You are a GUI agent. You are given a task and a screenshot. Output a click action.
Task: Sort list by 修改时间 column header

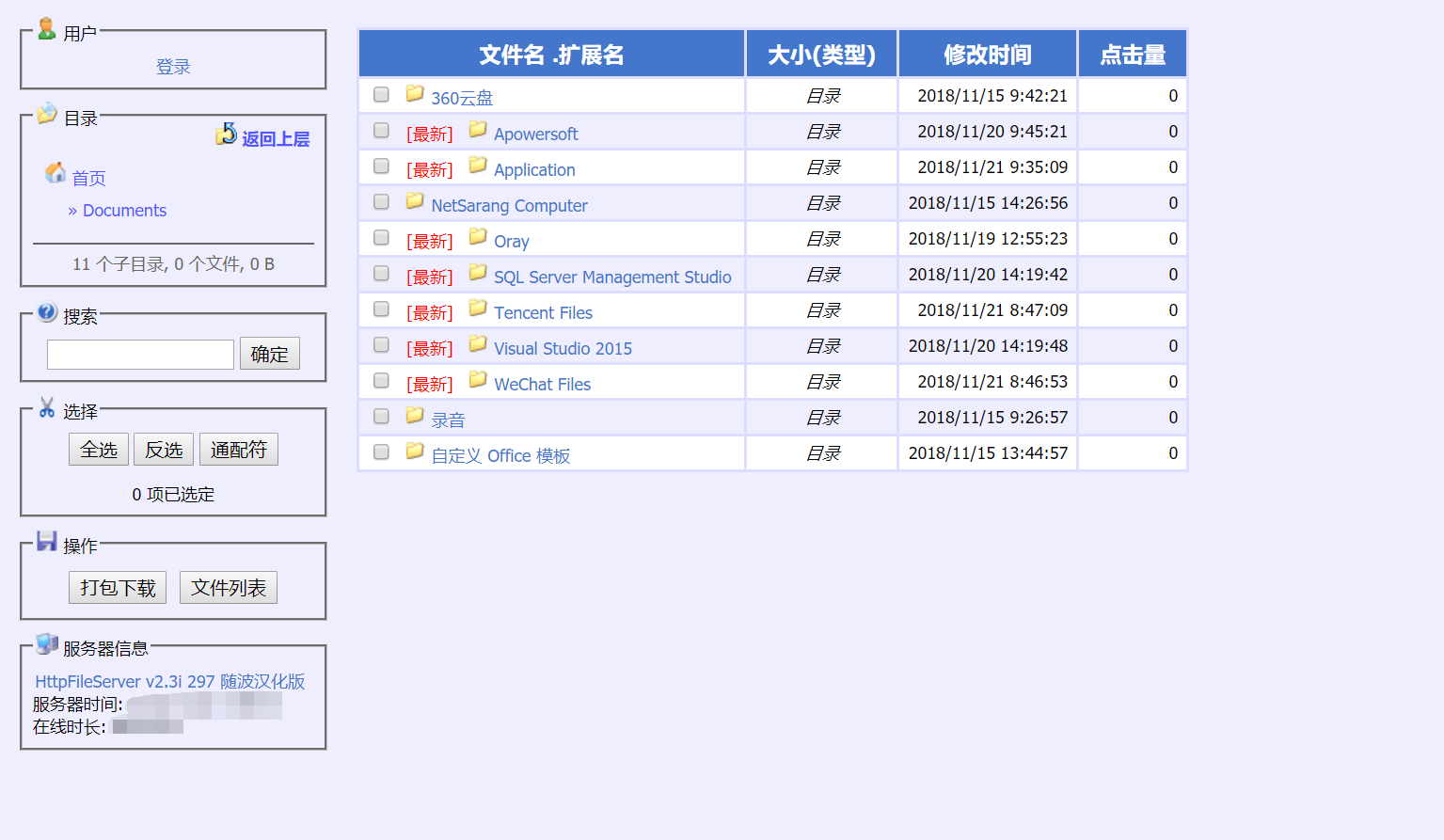tap(987, 55)
